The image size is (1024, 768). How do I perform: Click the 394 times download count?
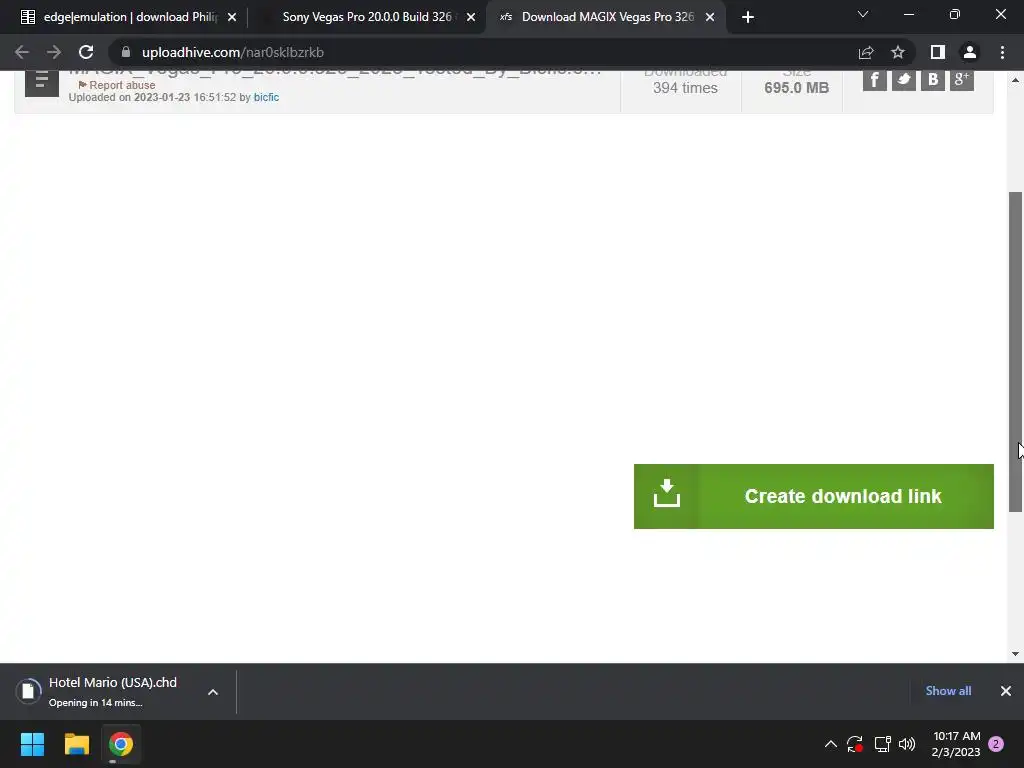coord(685,88)
